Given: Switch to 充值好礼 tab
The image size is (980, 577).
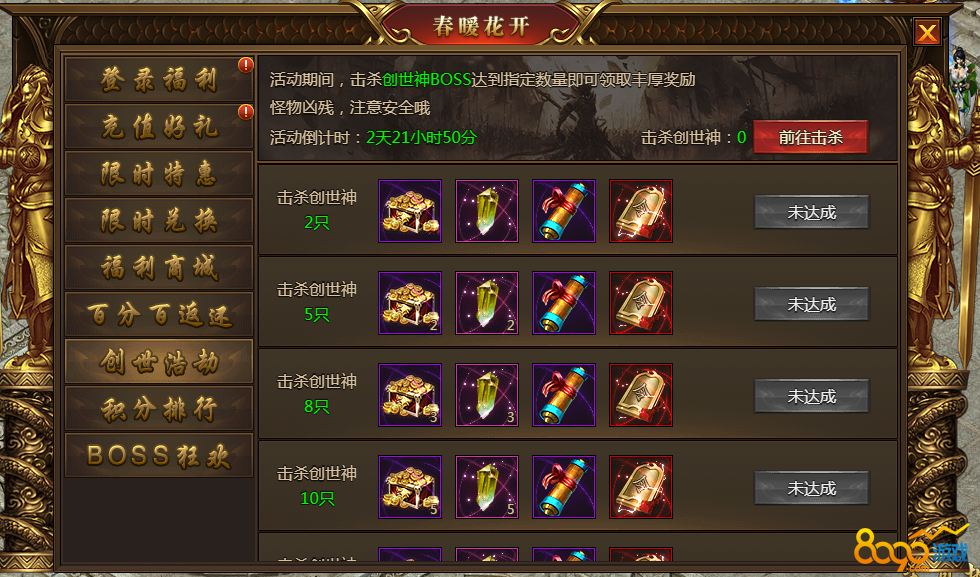Looking at the screenshot, I should [159, 126].
